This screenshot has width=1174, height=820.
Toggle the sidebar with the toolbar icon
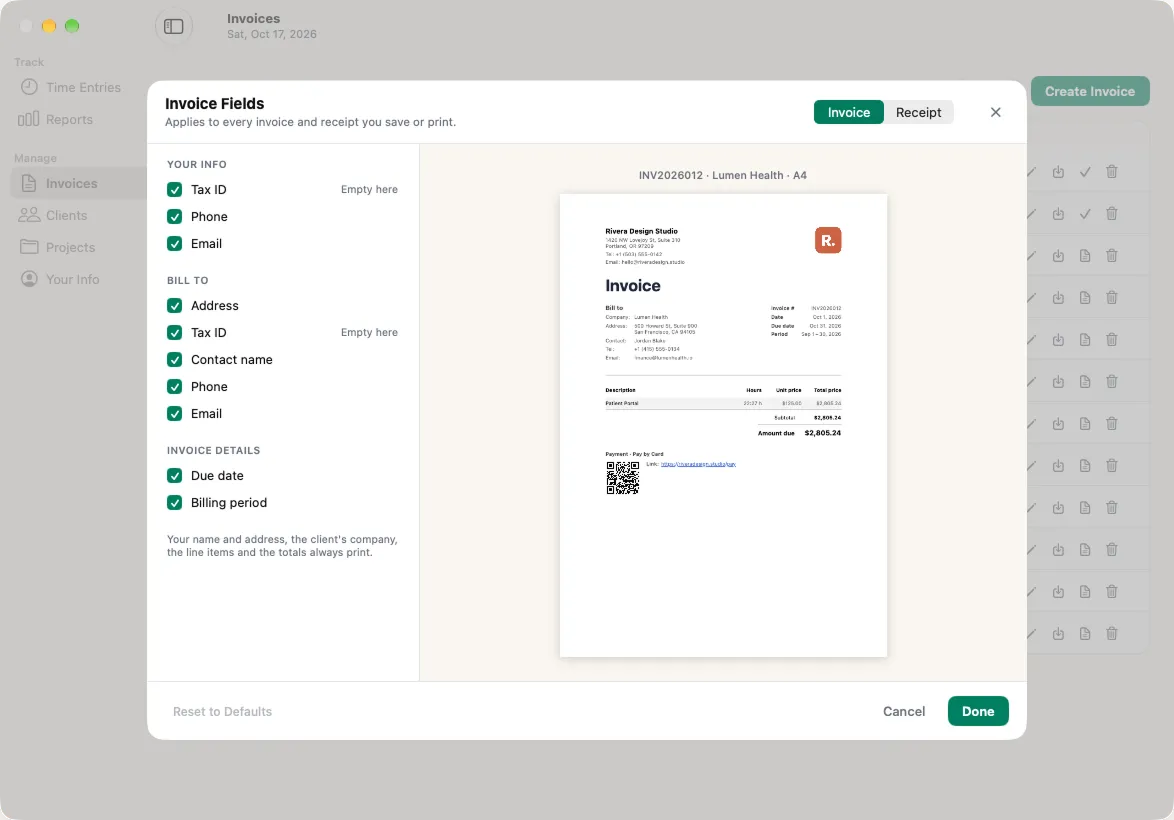[174, 26]
